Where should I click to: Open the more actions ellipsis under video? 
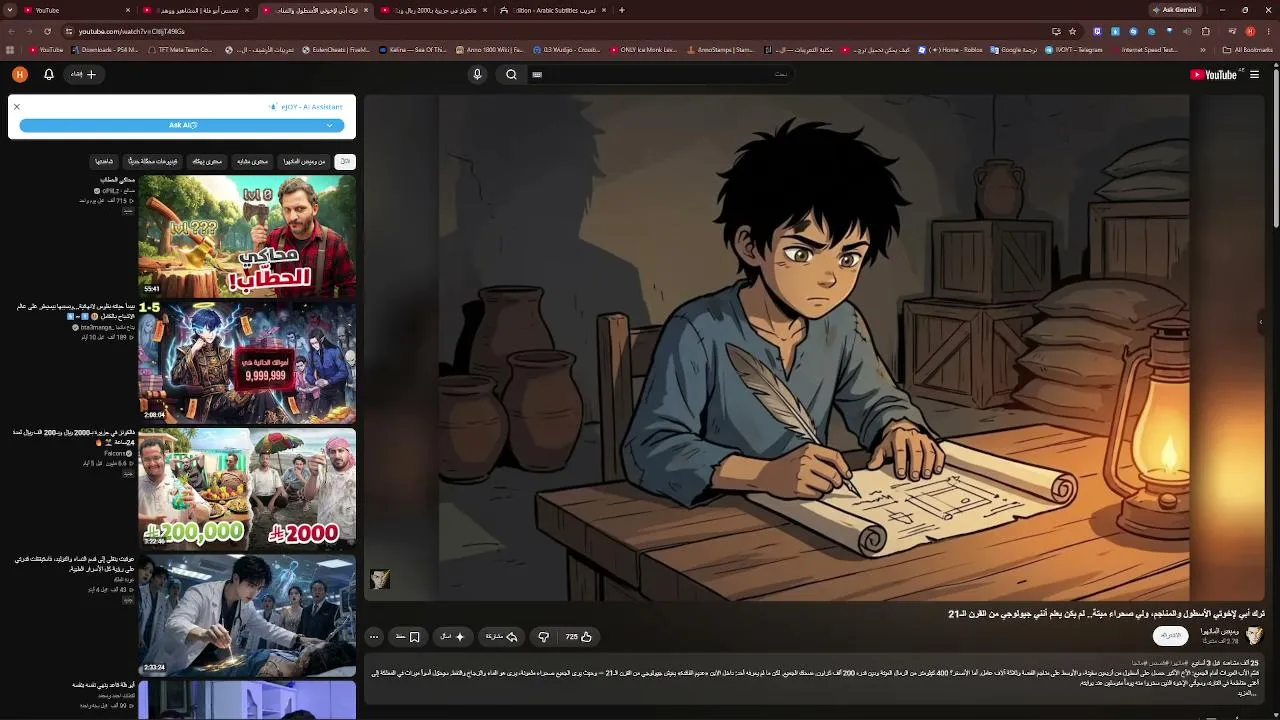click(x=374, y=637)
